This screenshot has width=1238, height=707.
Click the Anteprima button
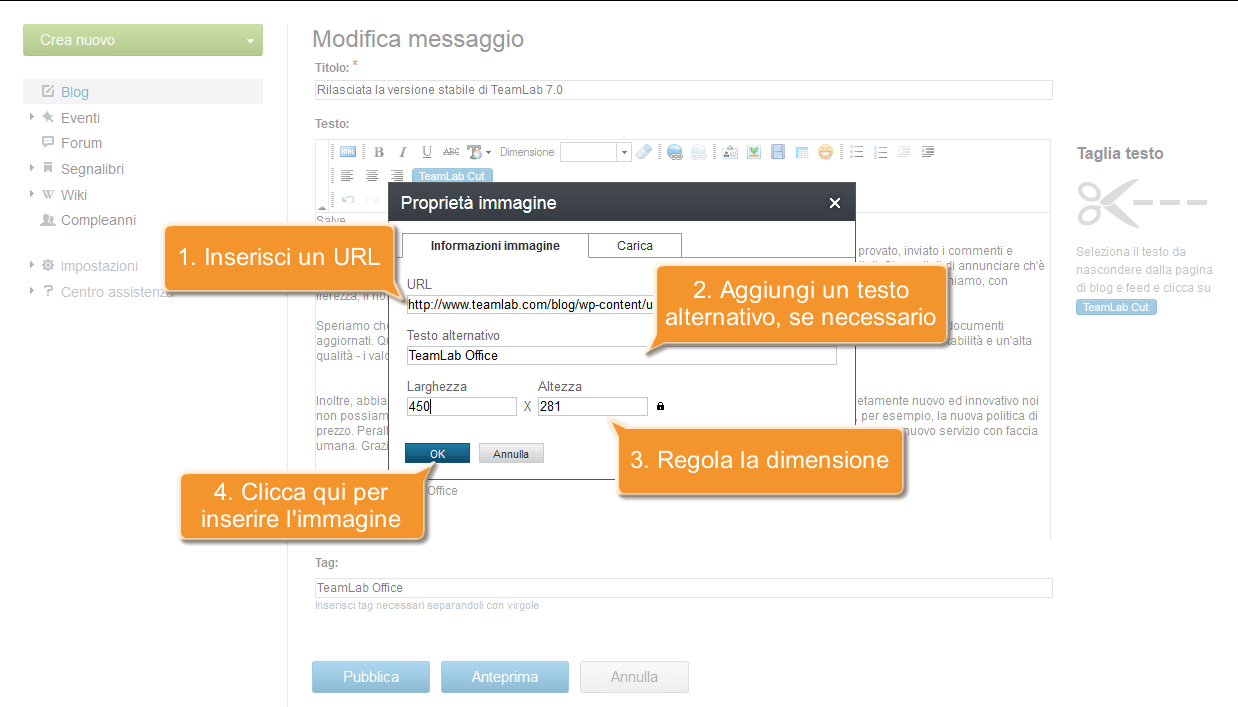(x=505, y=677)
